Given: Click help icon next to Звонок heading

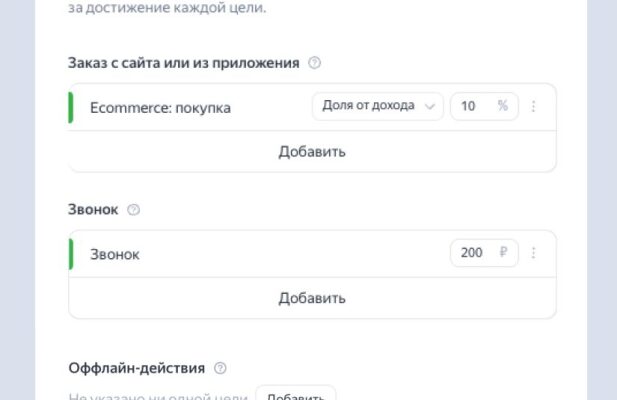Looking at the screenshot, I should [134, 210].
